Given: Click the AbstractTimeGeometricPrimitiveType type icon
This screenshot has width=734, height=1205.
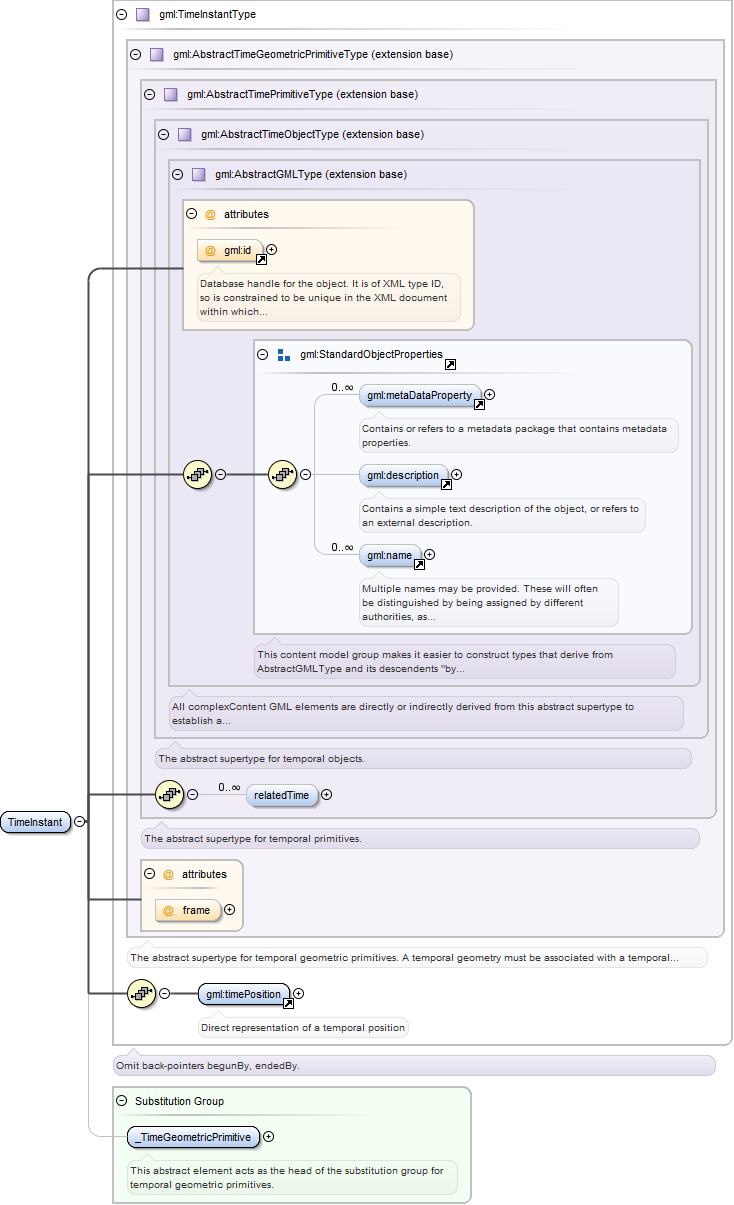Looking at the screenshot, I should [x=156, y=54].
